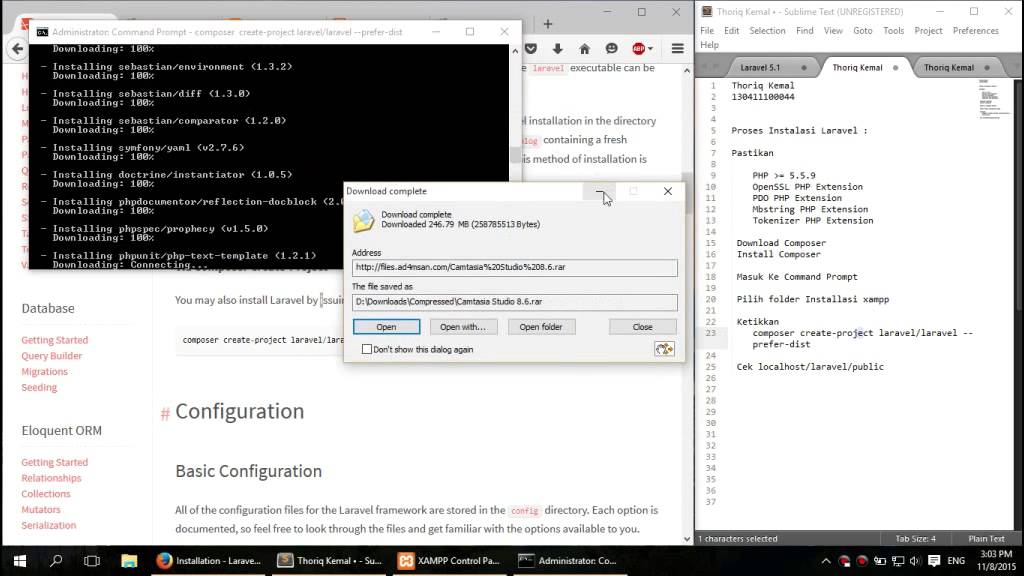Click the Open folder button
The width and height of the screenshot is (1024, 576).
pos(541,327)
